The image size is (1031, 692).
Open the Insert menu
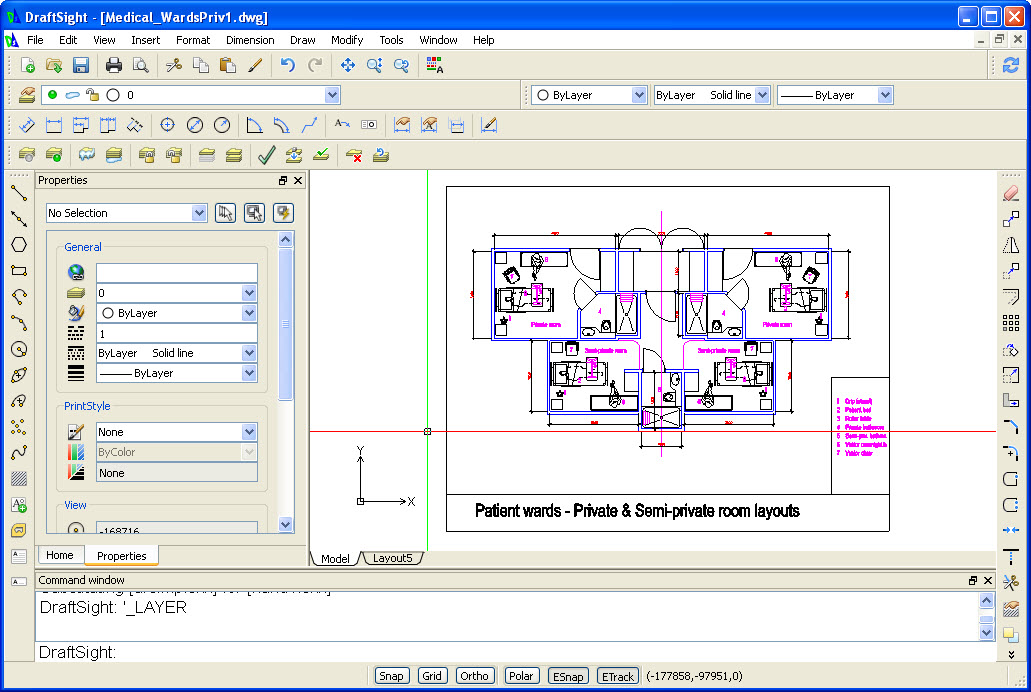tap(145, 40)
